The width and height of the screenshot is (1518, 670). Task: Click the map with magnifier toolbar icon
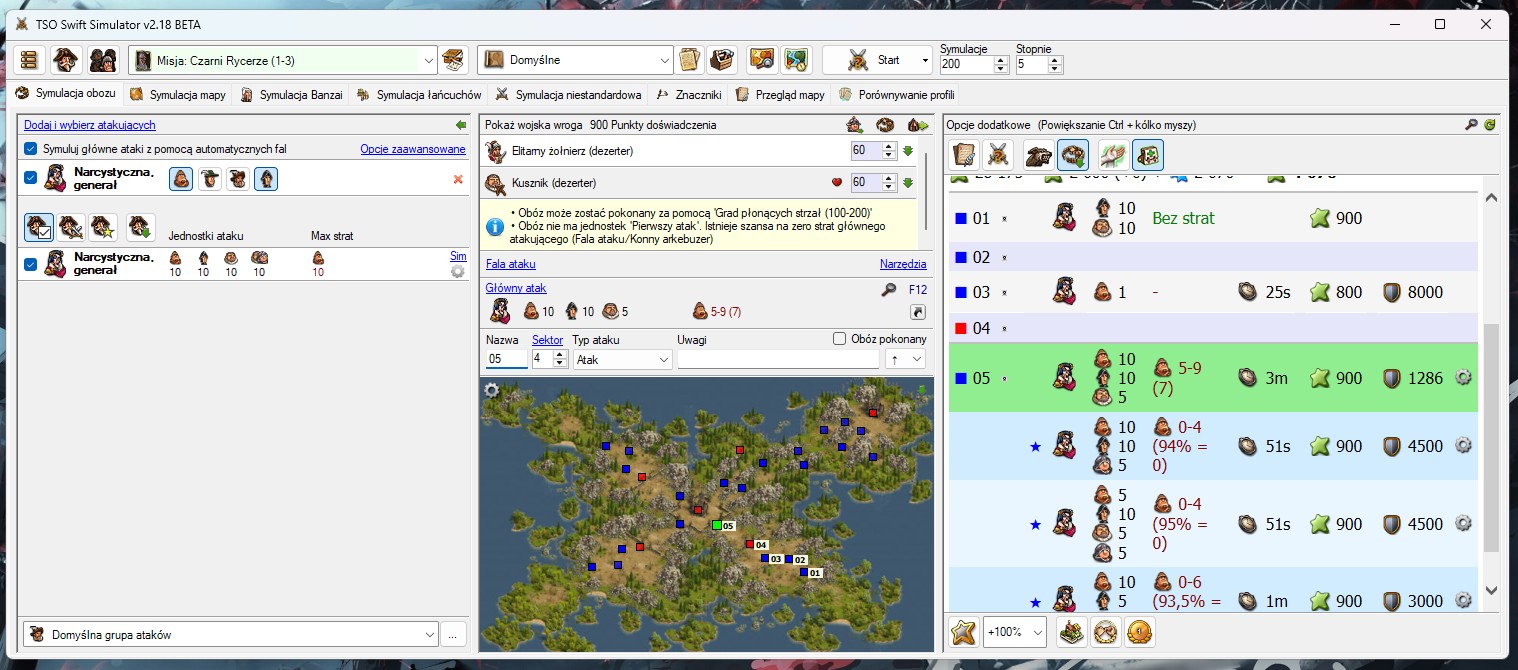click(x=762, y=60)
